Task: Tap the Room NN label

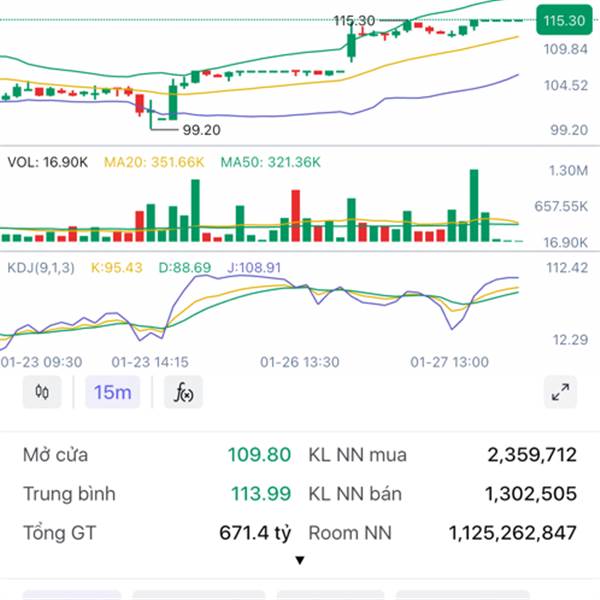Action: coord(350,533)
